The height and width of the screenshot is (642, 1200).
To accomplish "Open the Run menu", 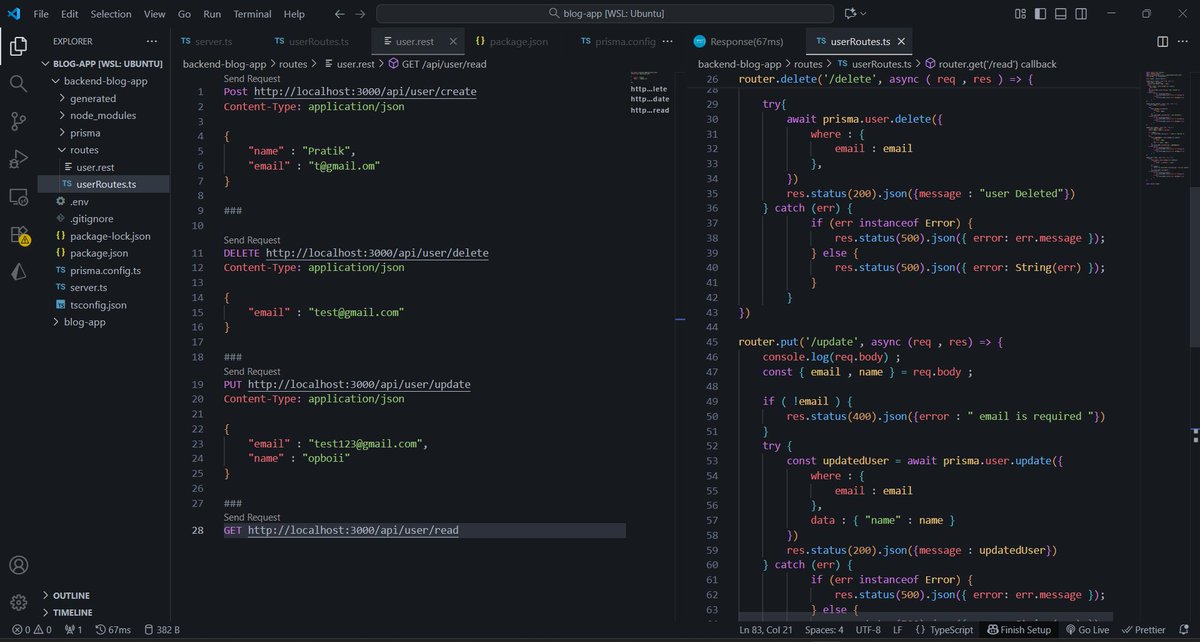I will point(212,14).
